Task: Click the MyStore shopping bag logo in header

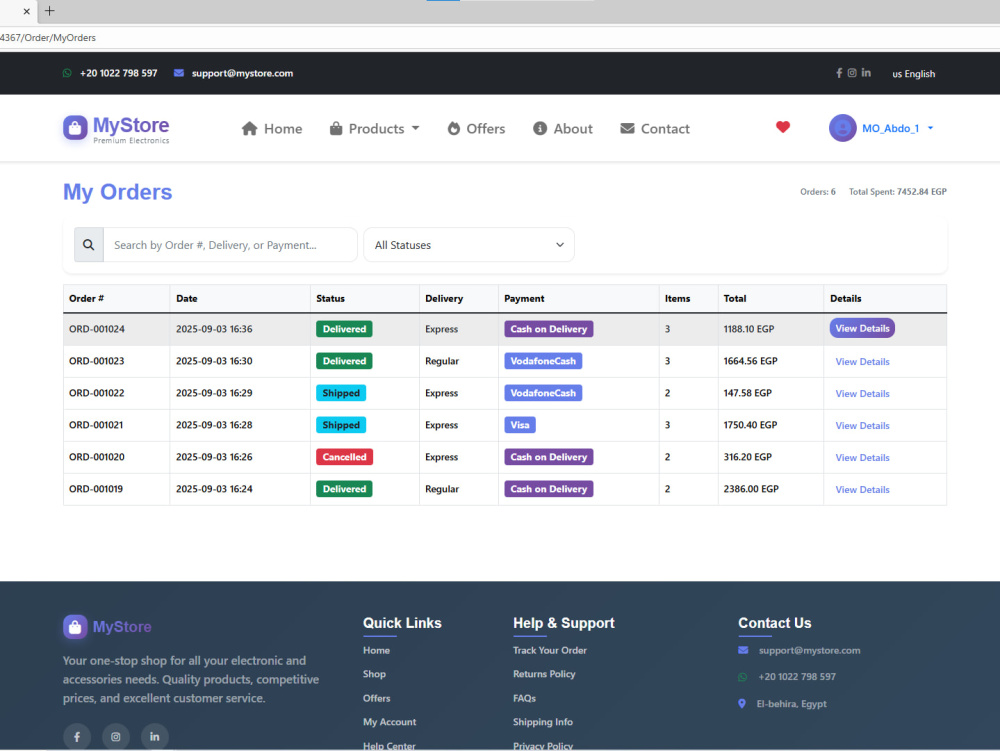Action: tap(75, 128)
